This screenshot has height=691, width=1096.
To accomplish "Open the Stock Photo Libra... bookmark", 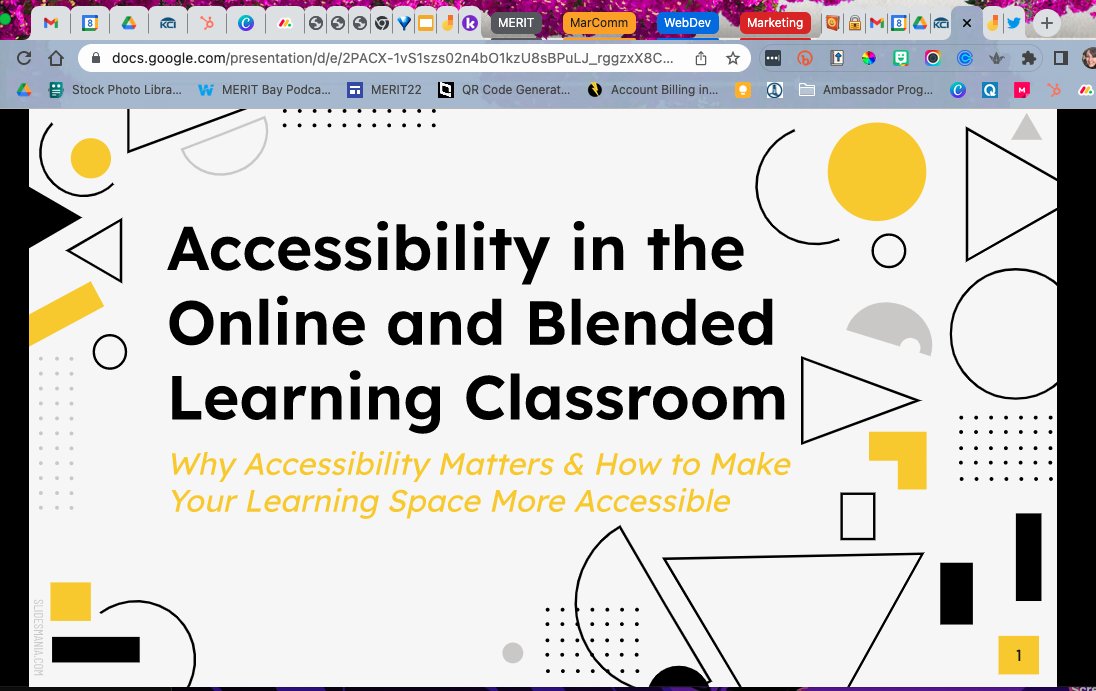I will tap(115, 89).
